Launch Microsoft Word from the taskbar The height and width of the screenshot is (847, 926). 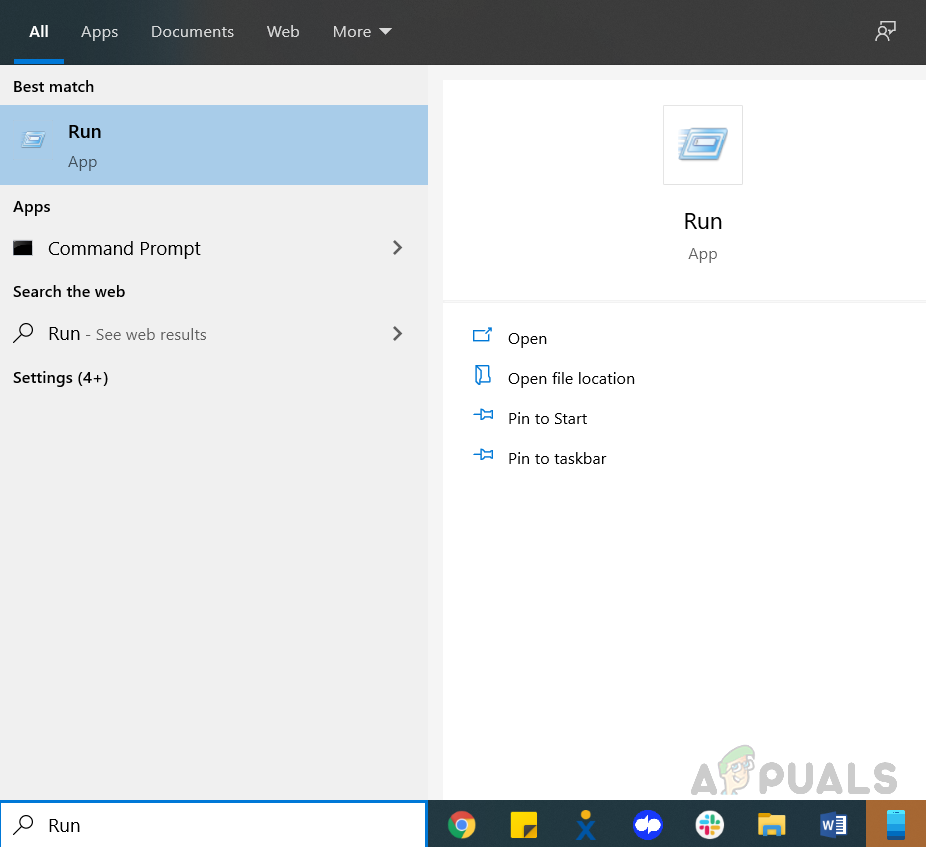(832, 825)
